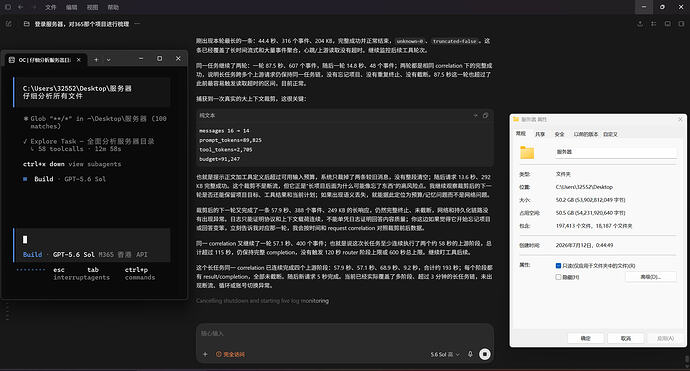Cancel the properties dialog with 取消
The width and height of the screenshot is (690, 371).
click(x=626, y=338)
